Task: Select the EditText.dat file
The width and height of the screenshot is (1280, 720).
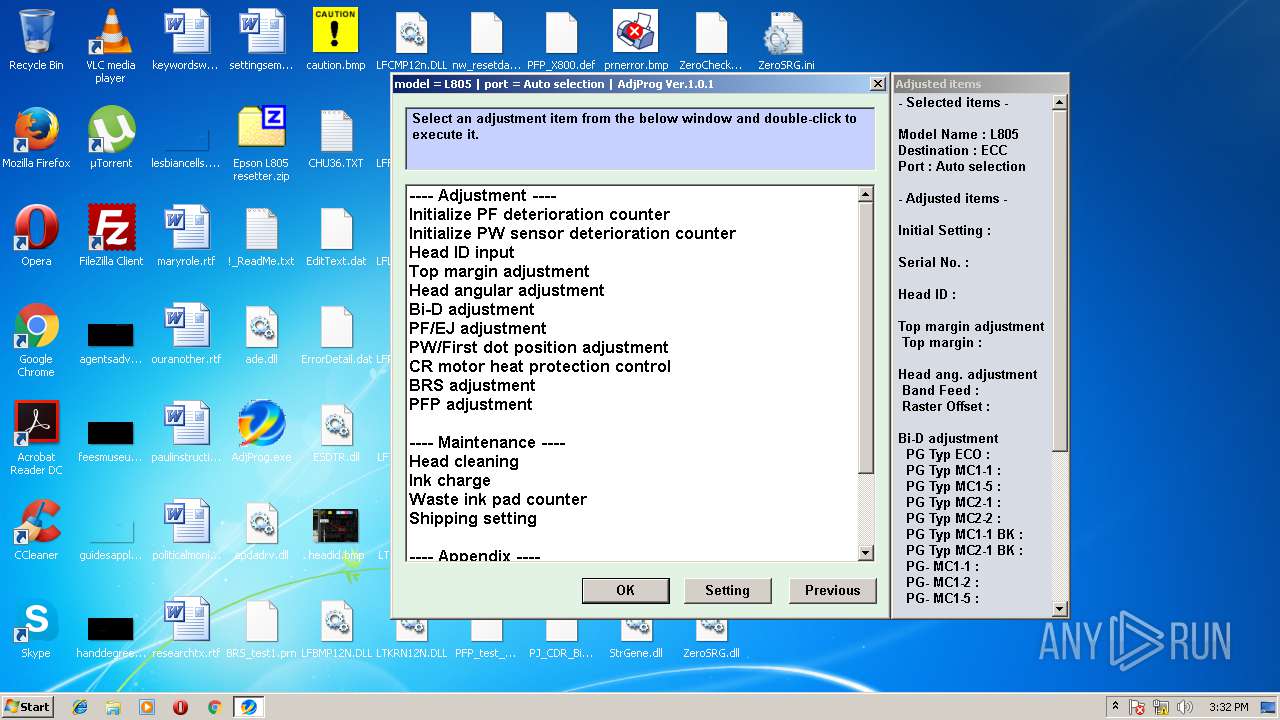Action: (x=336, y=236)
